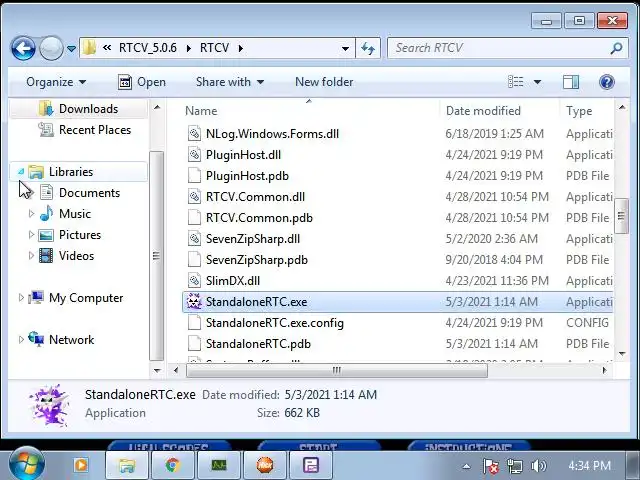
Task: Expand the My Computer node
Action: tap(21, 298)
